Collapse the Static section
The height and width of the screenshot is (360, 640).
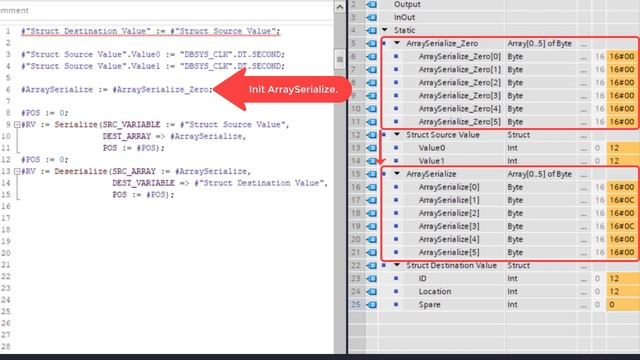click(384, 30)
